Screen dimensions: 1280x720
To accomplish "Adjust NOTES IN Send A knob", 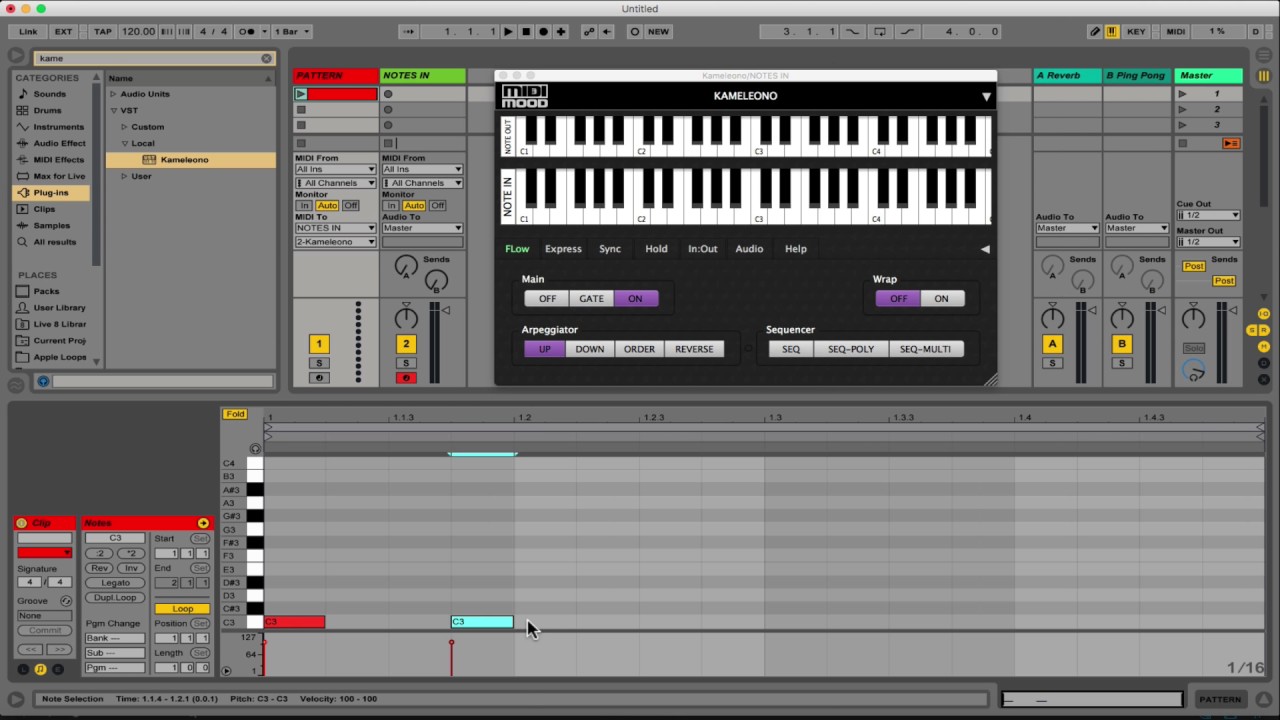I will tap(406, 266).
